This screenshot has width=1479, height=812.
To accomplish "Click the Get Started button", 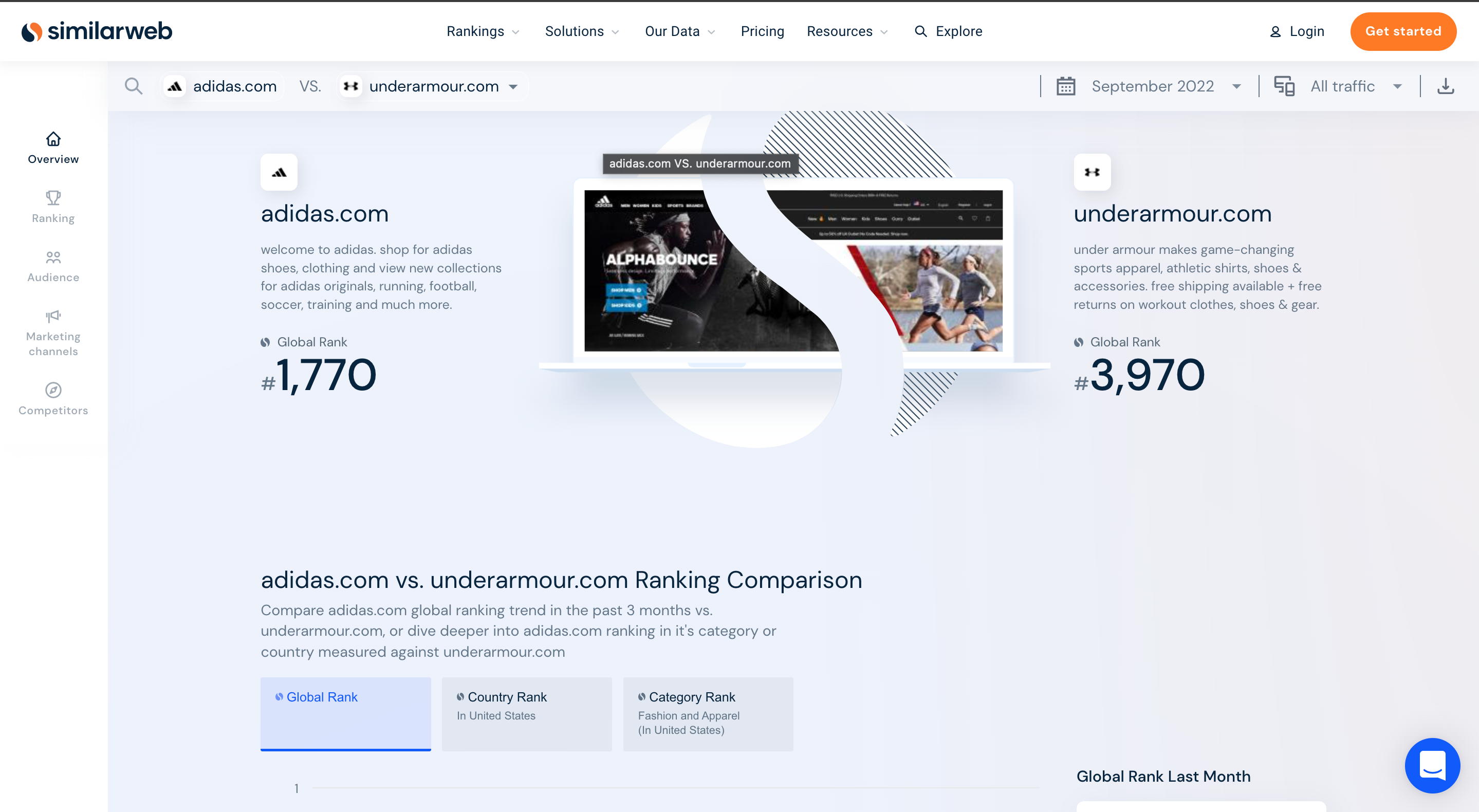I will 1403,31.
